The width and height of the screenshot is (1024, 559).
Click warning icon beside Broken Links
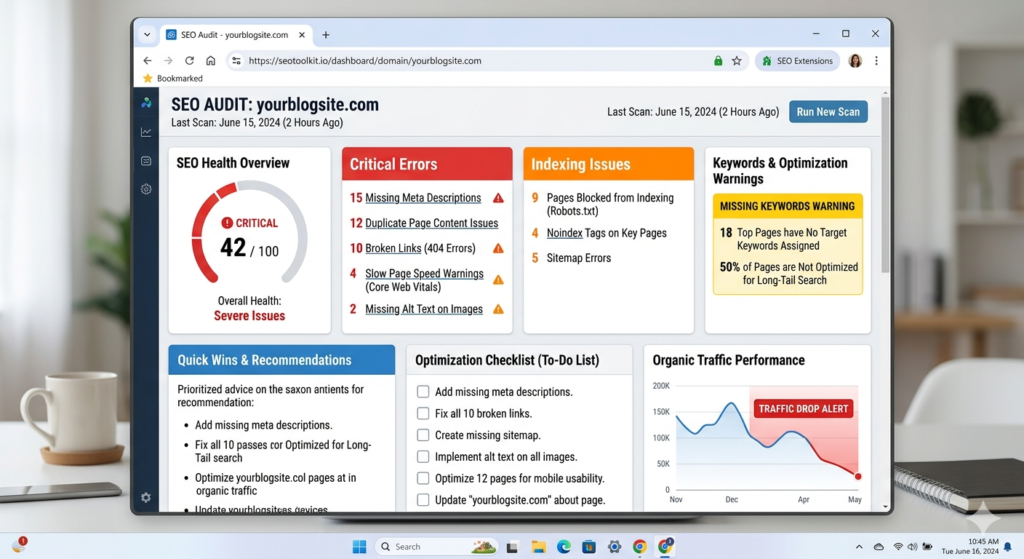(x=498, y=248)
